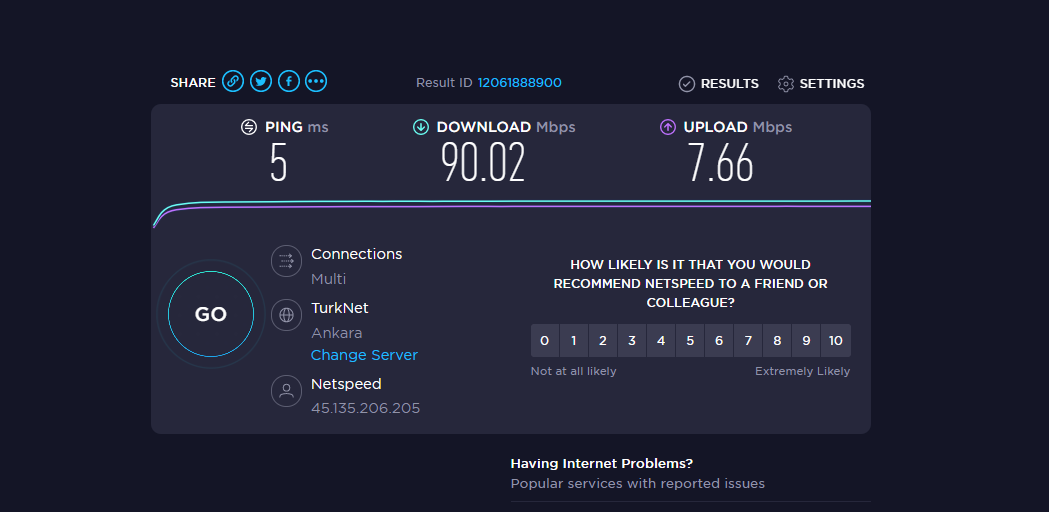Open the RESULTS menu item
This screenshot has height=512, width=1049.
pyautogui.click(x=729, y=84)
